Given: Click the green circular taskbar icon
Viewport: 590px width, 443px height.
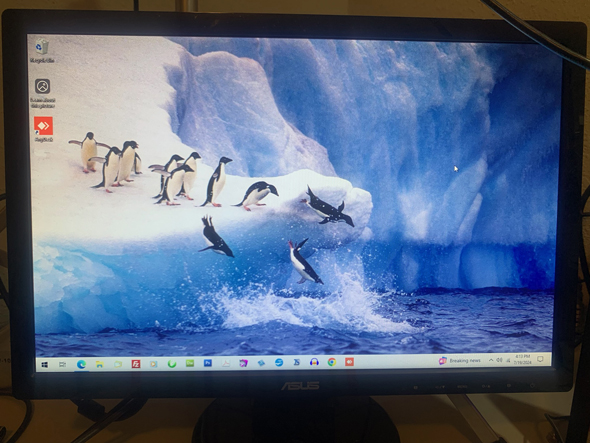Looking at the screenshot, I should [x=172, y=363].
